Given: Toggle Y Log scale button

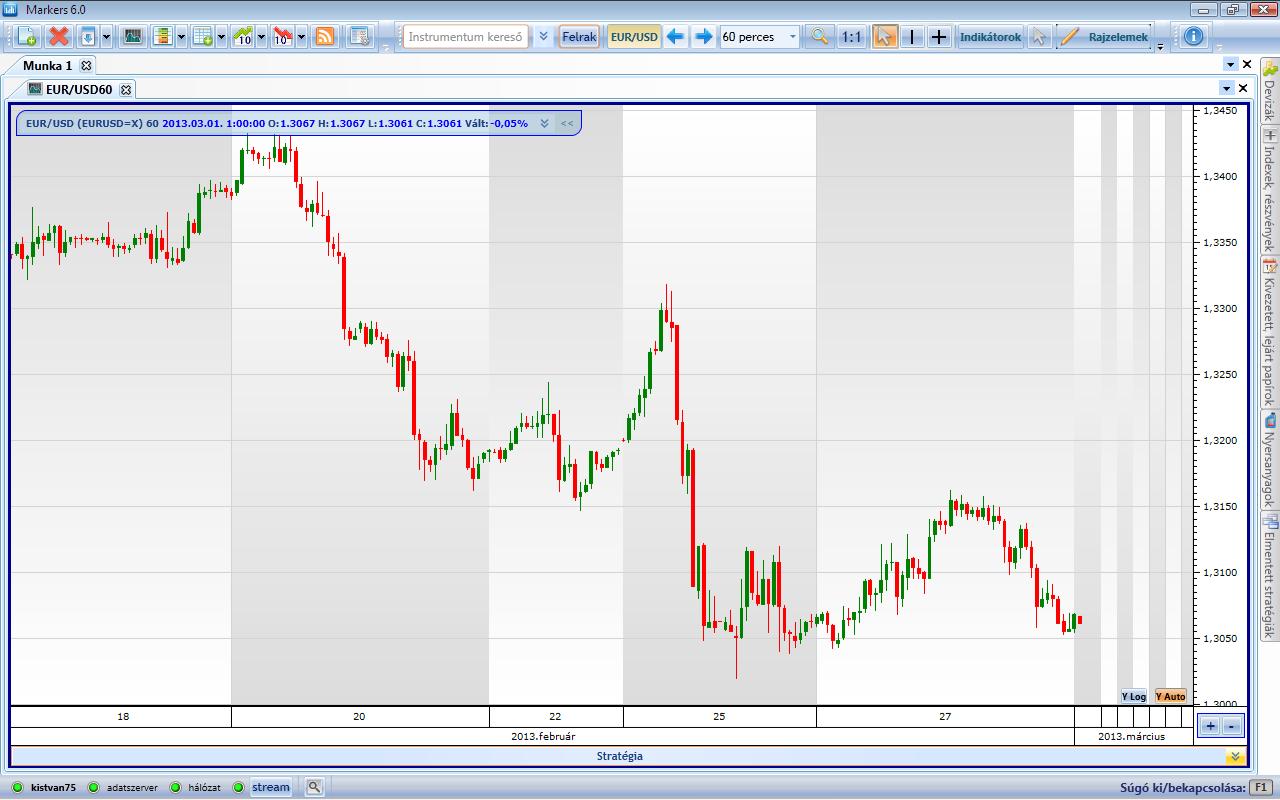Looking at the screenshot, I should click(1134, 696).
